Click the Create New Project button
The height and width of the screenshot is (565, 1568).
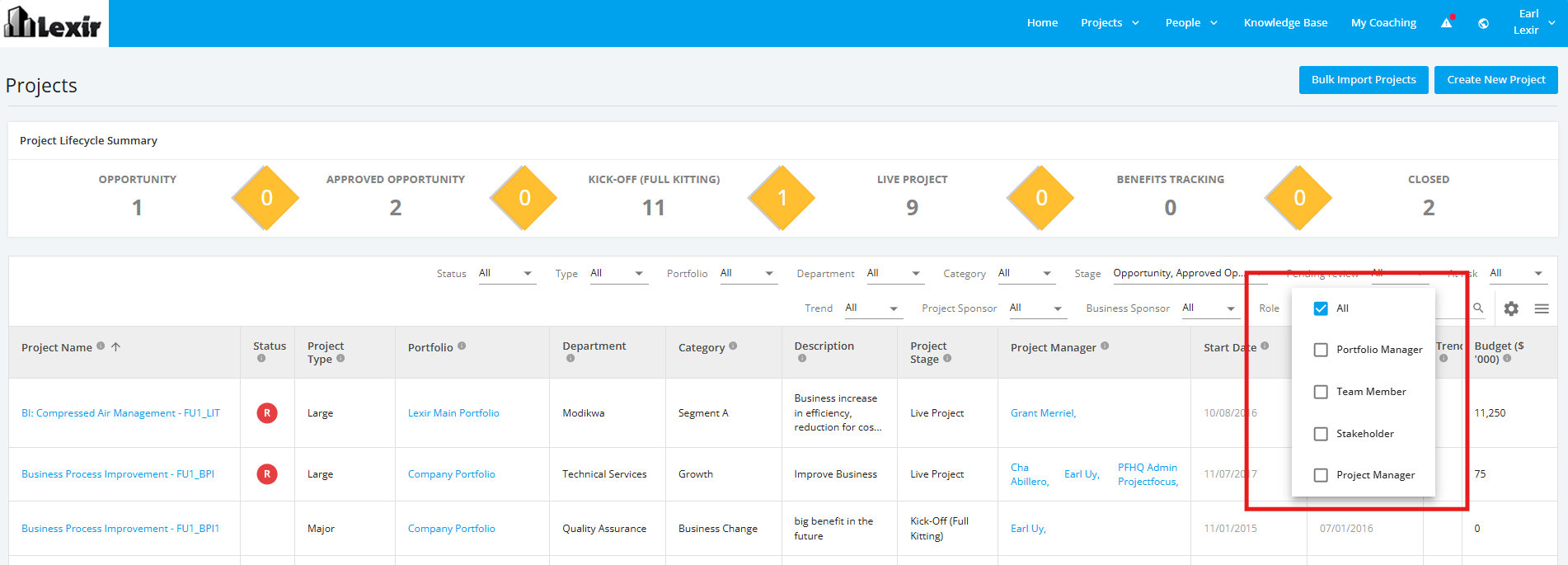[x=1496, y=80]
